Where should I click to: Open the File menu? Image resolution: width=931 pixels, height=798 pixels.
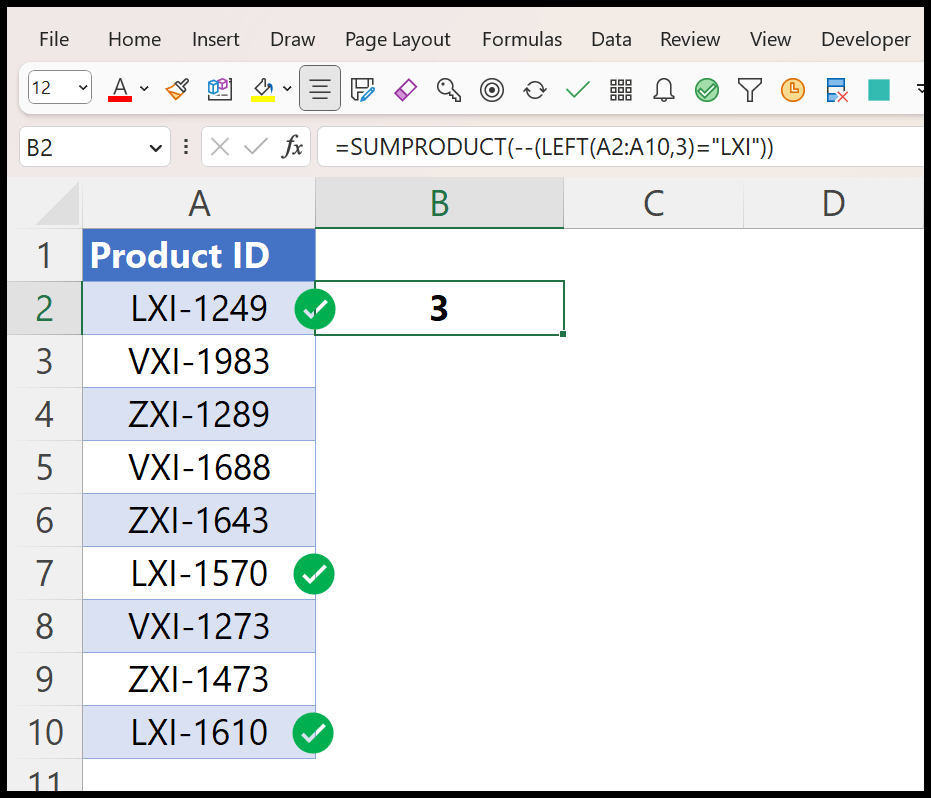click(x=54, y=39)
